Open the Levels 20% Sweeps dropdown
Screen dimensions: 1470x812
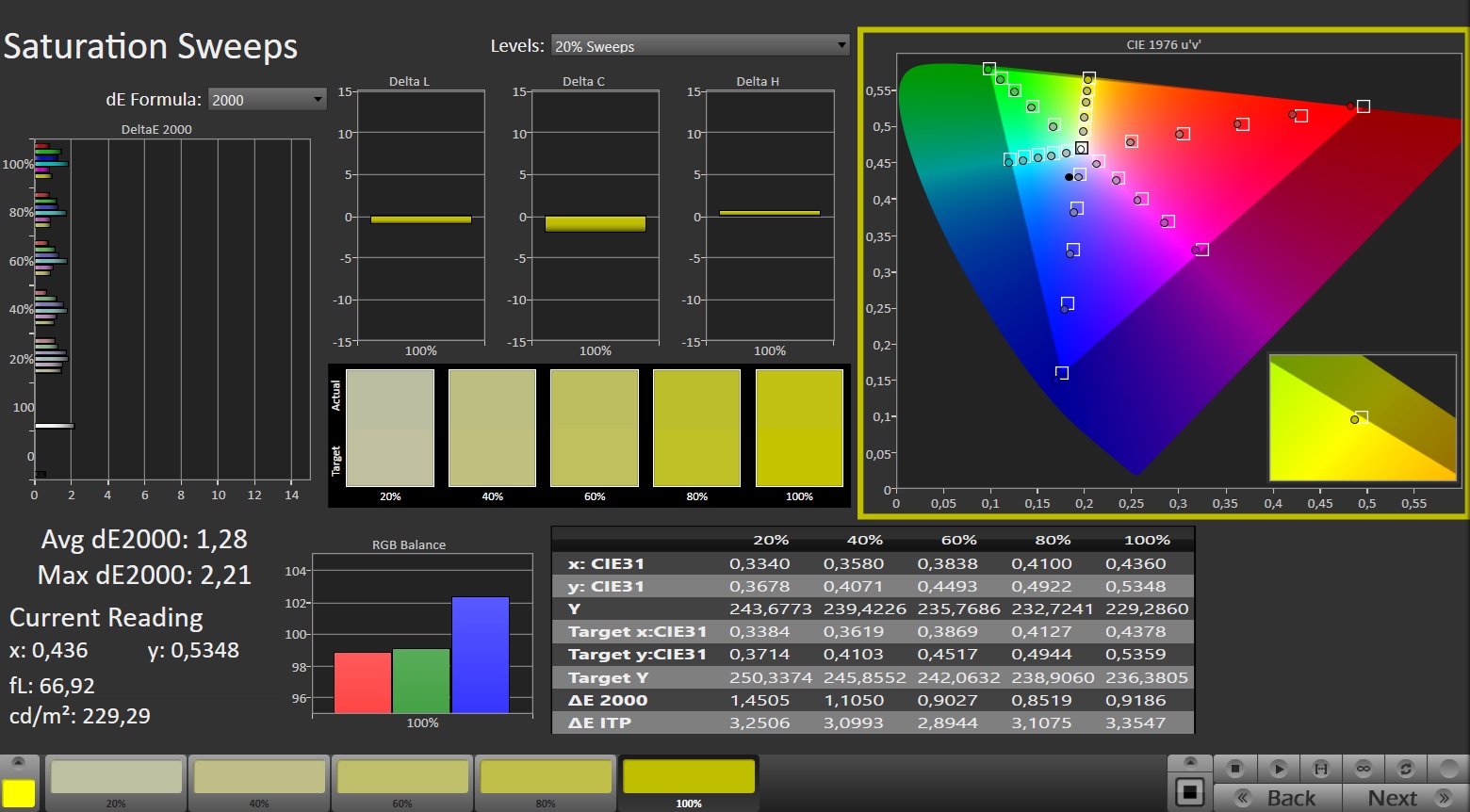click(699, 45)
